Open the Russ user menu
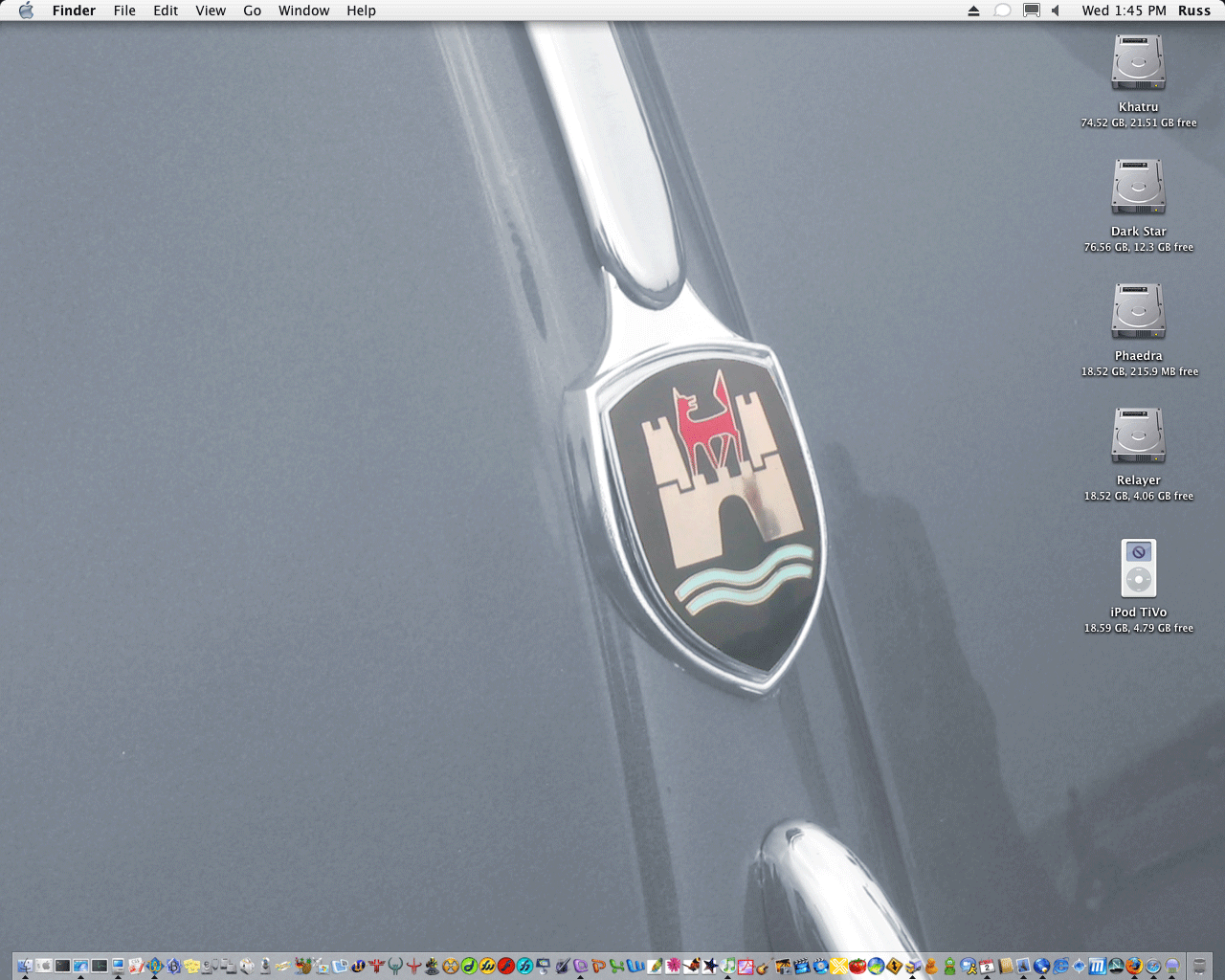The height and width of the screenshot is (980, 1225). (1194, 11)
